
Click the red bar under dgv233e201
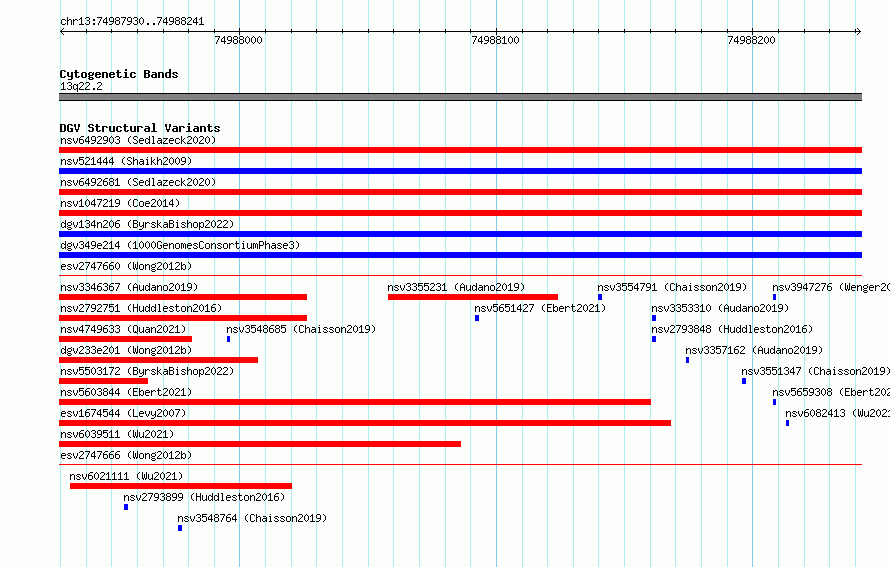(x=158, y=360)
